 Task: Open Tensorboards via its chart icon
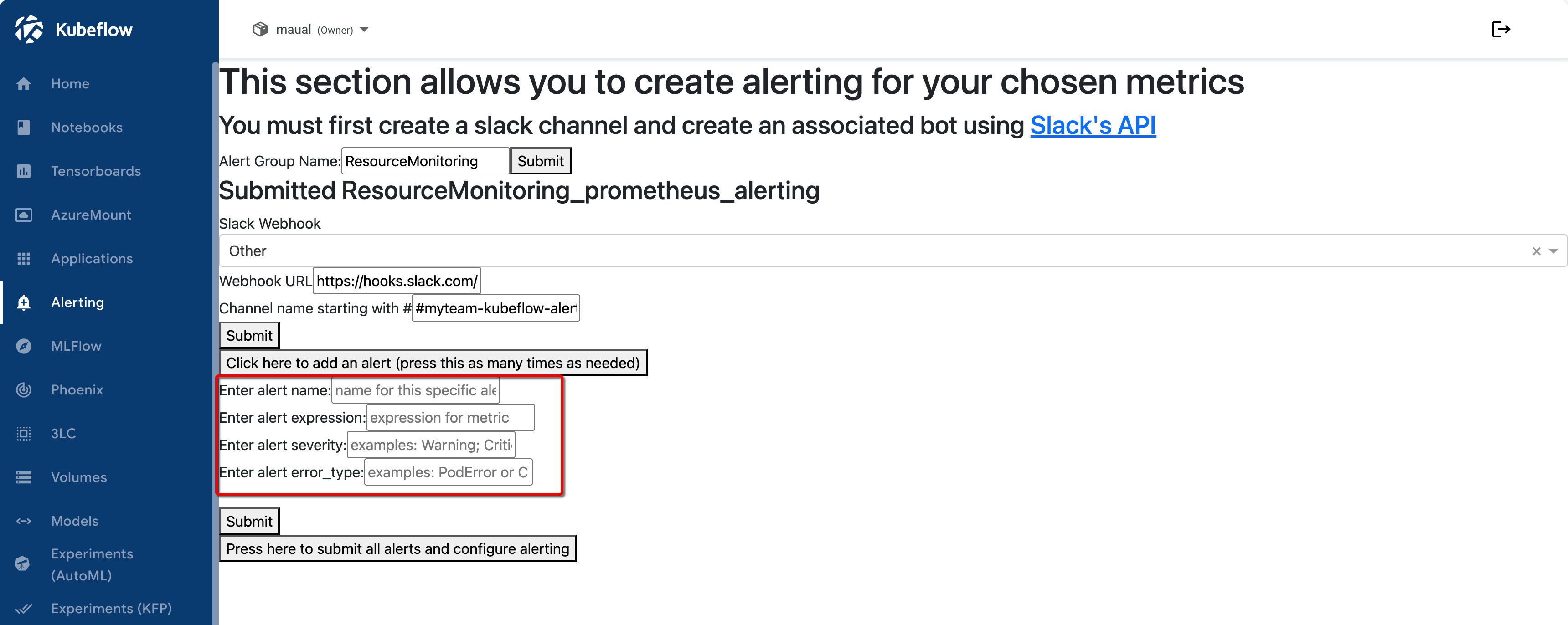(x=24, y=171)
